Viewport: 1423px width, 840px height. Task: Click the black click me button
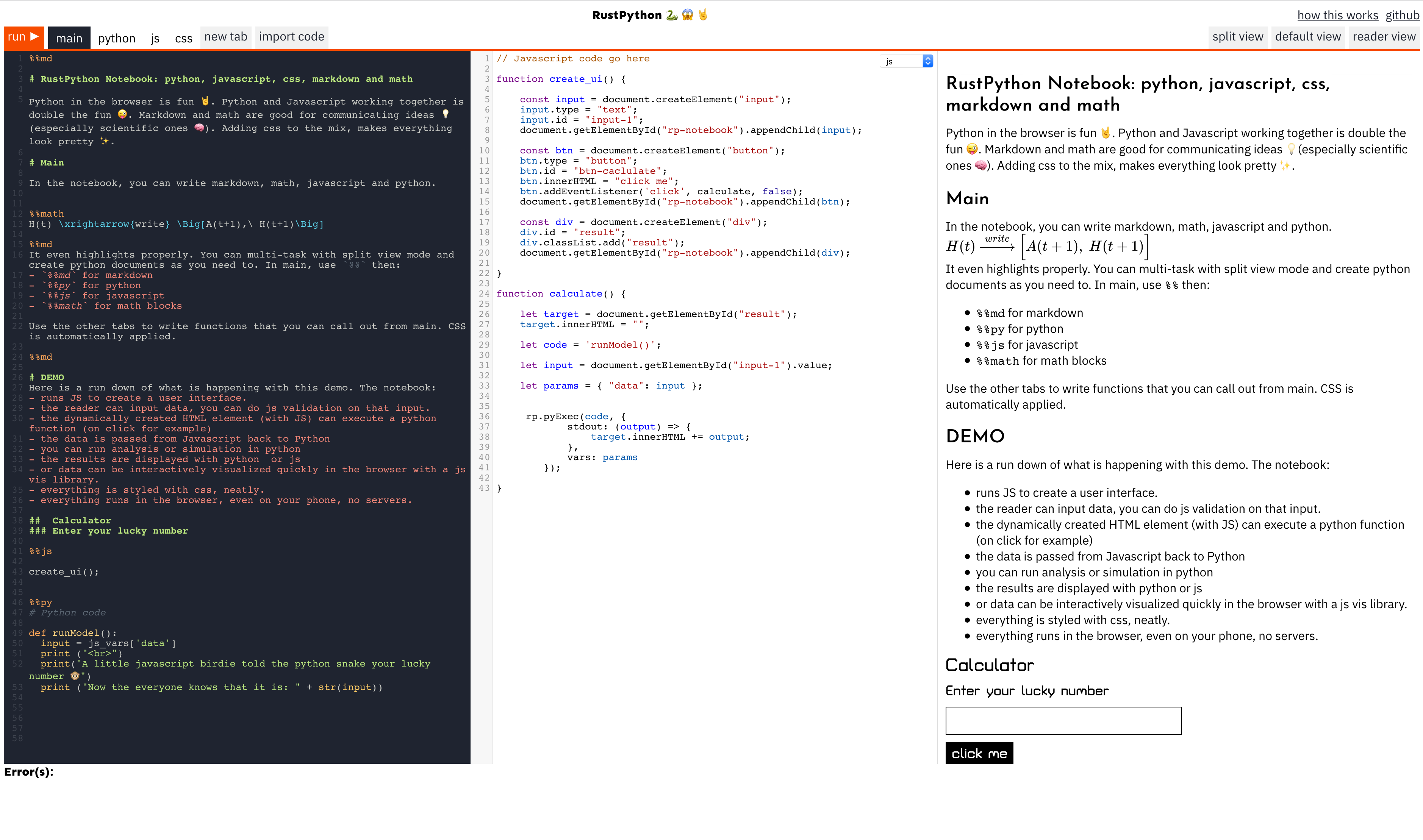(979, 753)
